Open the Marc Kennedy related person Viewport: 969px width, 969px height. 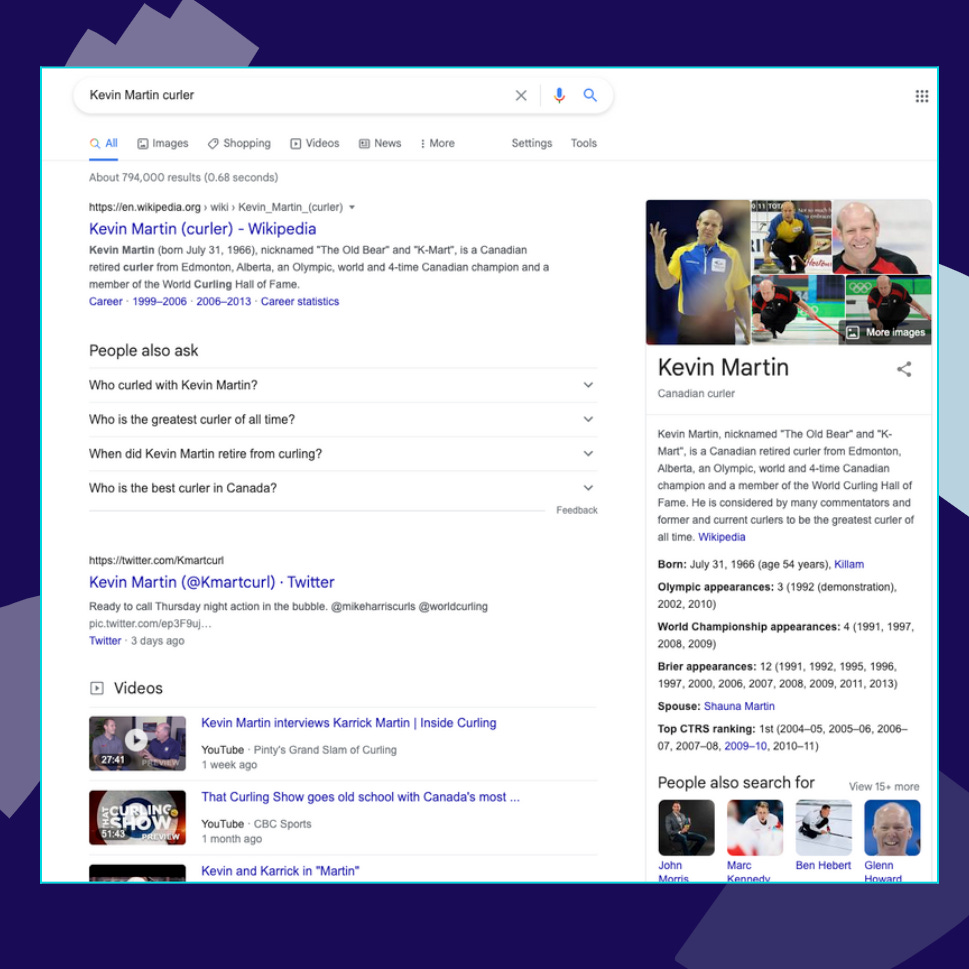755,840
